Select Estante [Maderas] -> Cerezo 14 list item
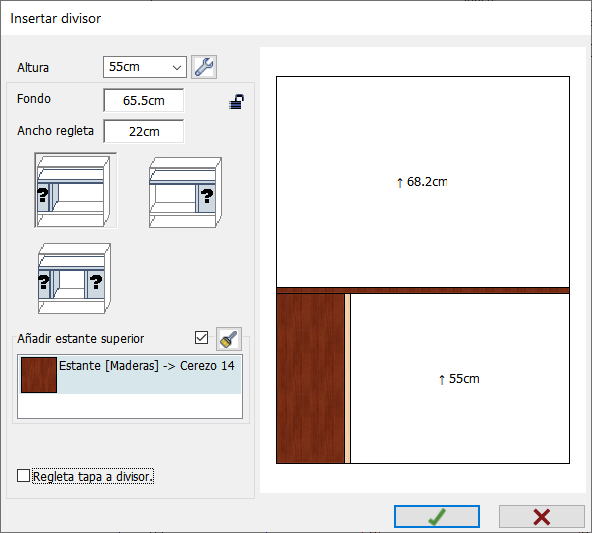This screenshot has height=533, width=592. point(130,374)
